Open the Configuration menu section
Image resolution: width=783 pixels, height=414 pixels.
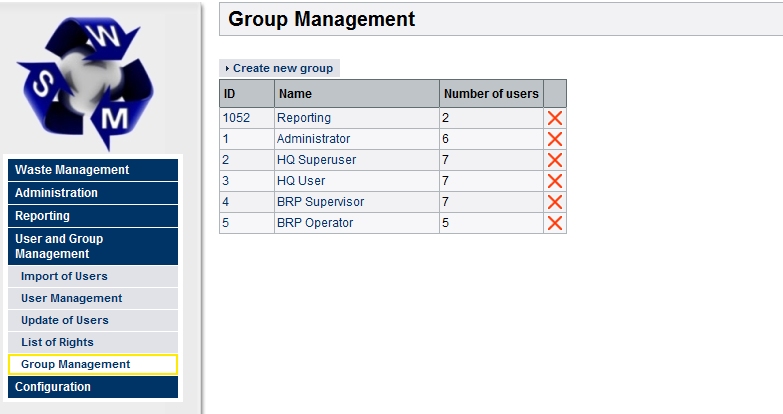(x=53, y=387)
